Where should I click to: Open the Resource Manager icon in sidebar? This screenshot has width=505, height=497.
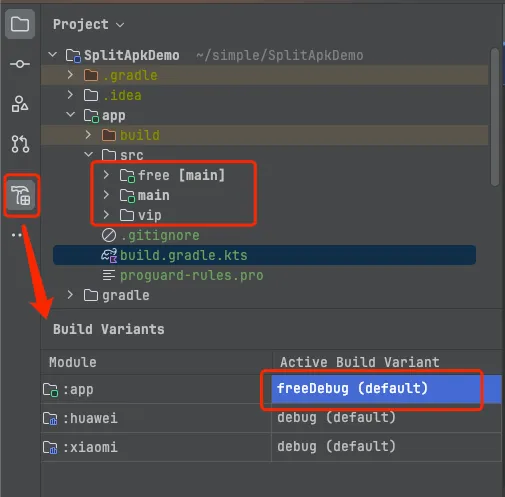click(20, 104)
